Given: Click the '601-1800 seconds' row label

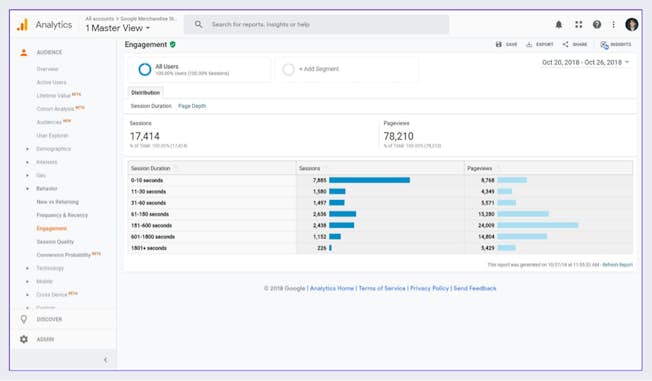Looking at the screenshot, I should coord(153,237).
